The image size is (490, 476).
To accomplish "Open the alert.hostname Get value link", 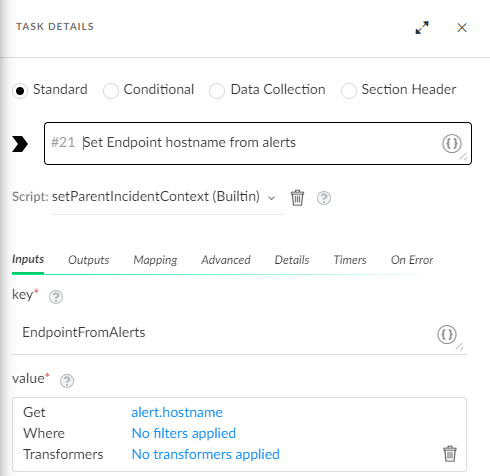I will 177,412.
